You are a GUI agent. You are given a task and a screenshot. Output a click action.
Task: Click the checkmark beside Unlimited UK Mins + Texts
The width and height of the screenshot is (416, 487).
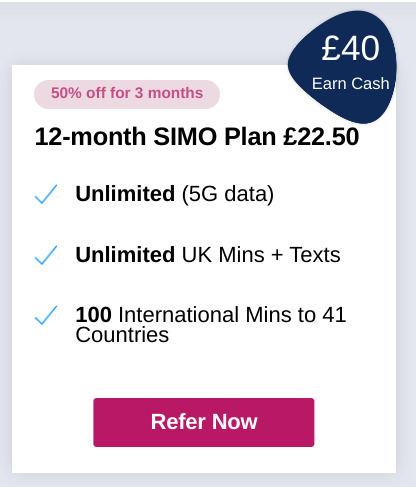[46, 255]
